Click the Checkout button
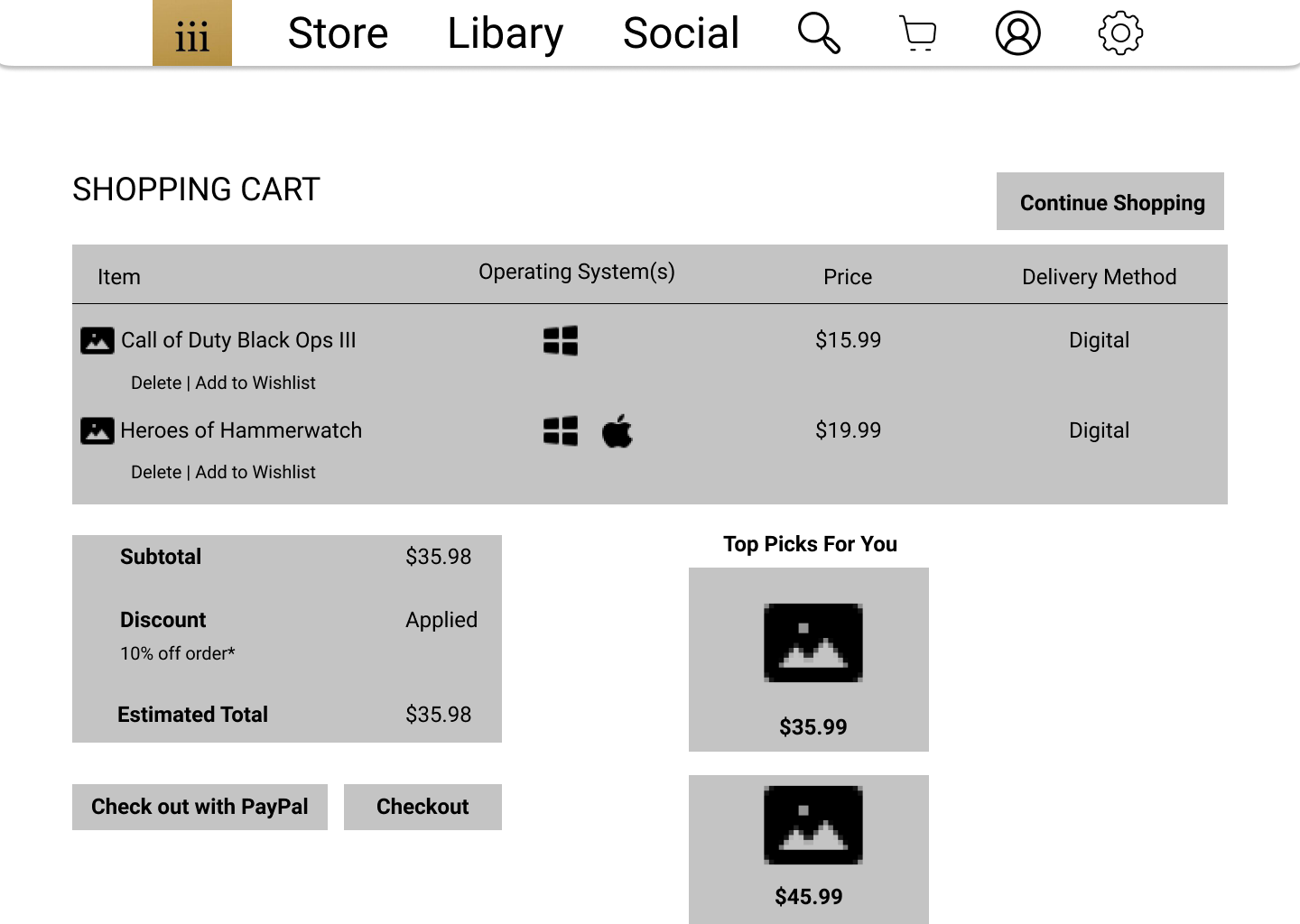 pos(422,807)
